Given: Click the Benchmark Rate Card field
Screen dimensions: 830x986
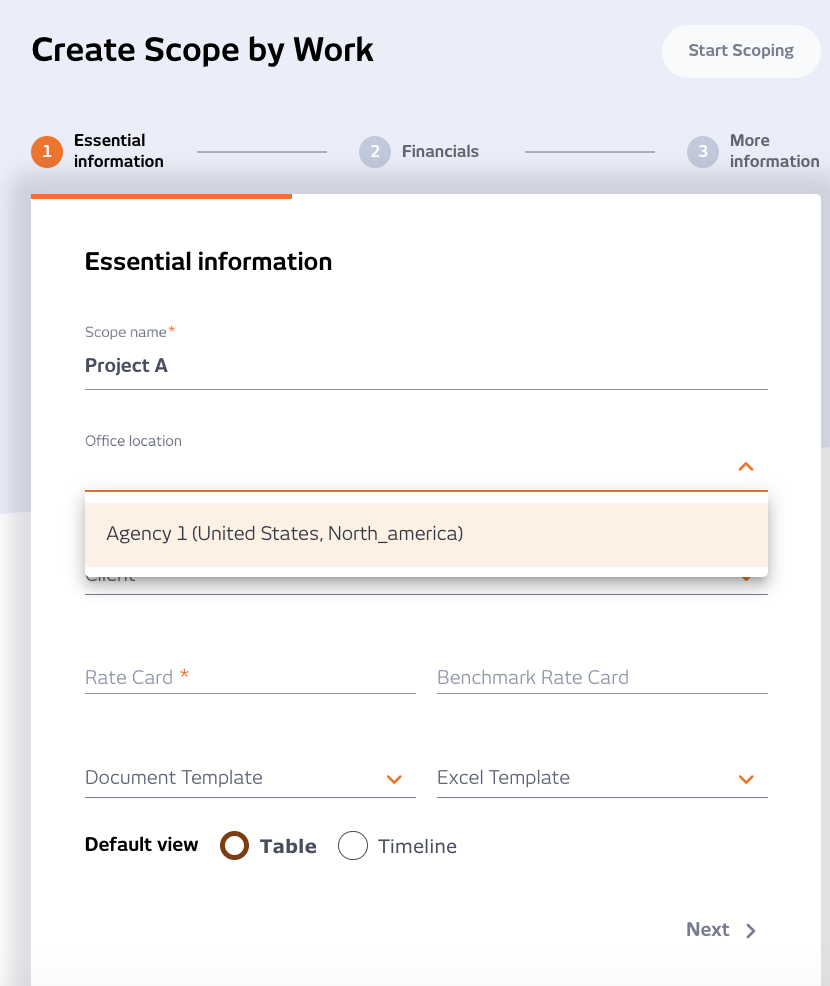Looking at the screenshot, I should [x=602, y=677].
